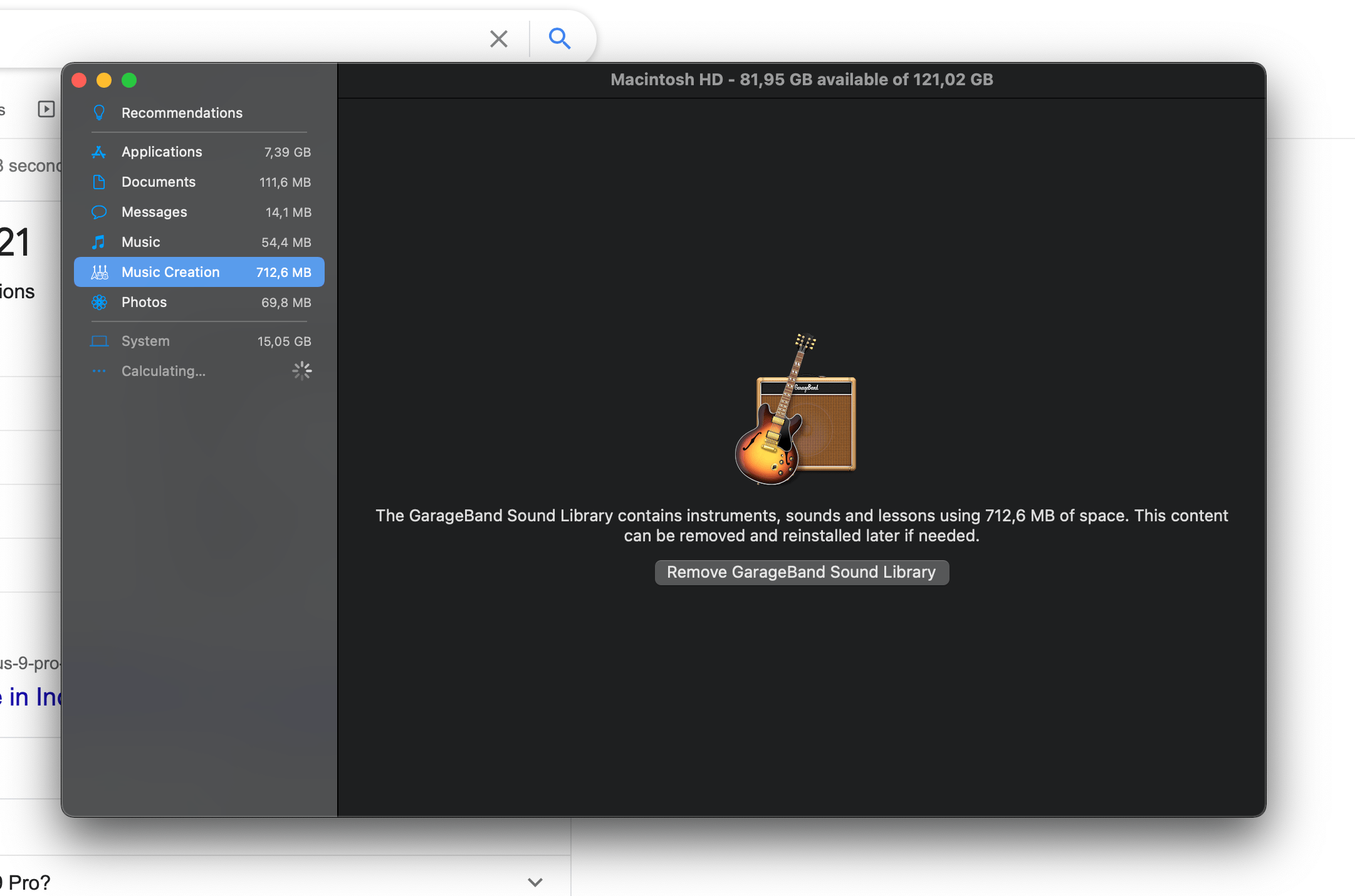Click the System display icon

click(x=100, y=341)
